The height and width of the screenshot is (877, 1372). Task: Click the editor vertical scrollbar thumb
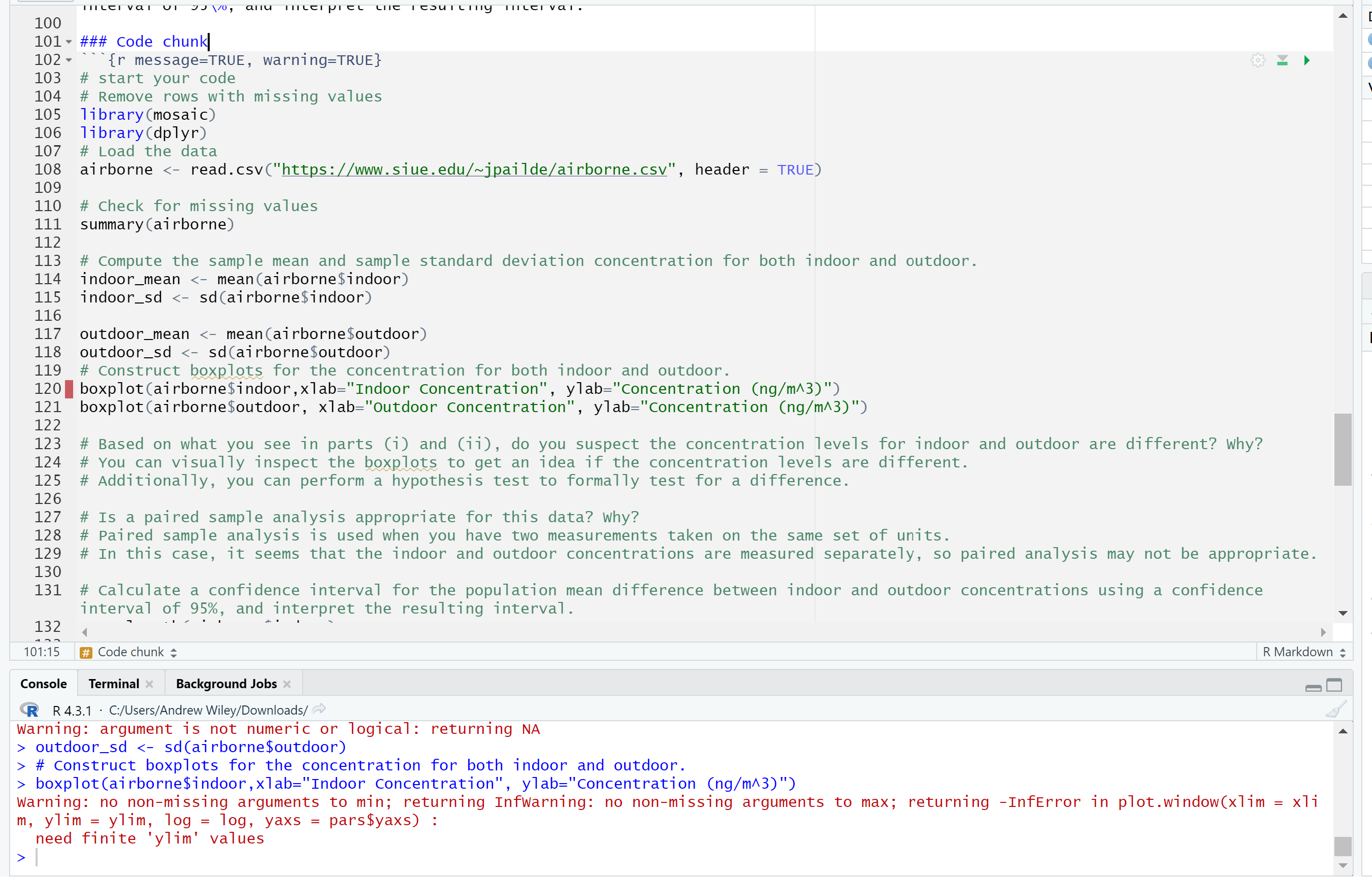pyautogui.click(x=1343, y=449)
